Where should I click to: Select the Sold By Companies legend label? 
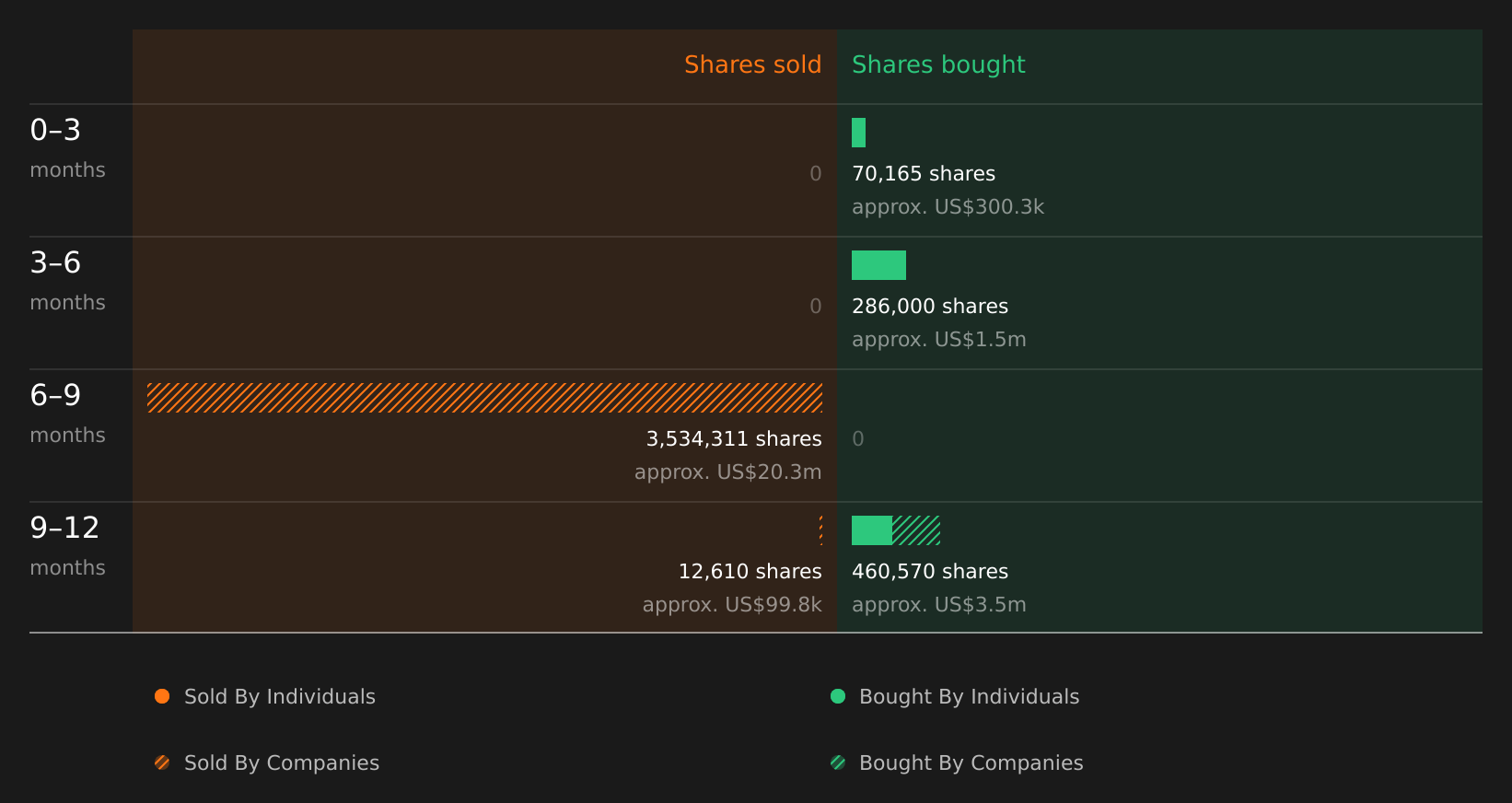[282, 763]
